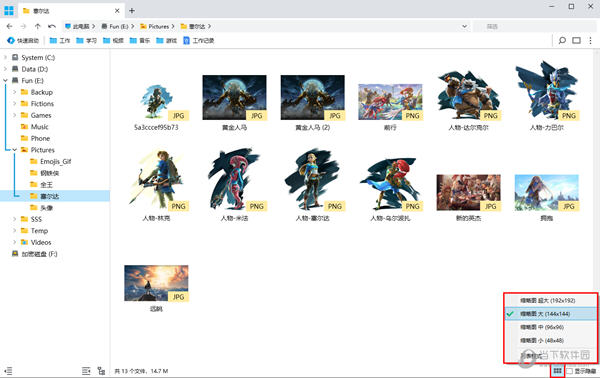
Task: Choose 缩略图 小 (48x48) view option
Action: (550, 341)
